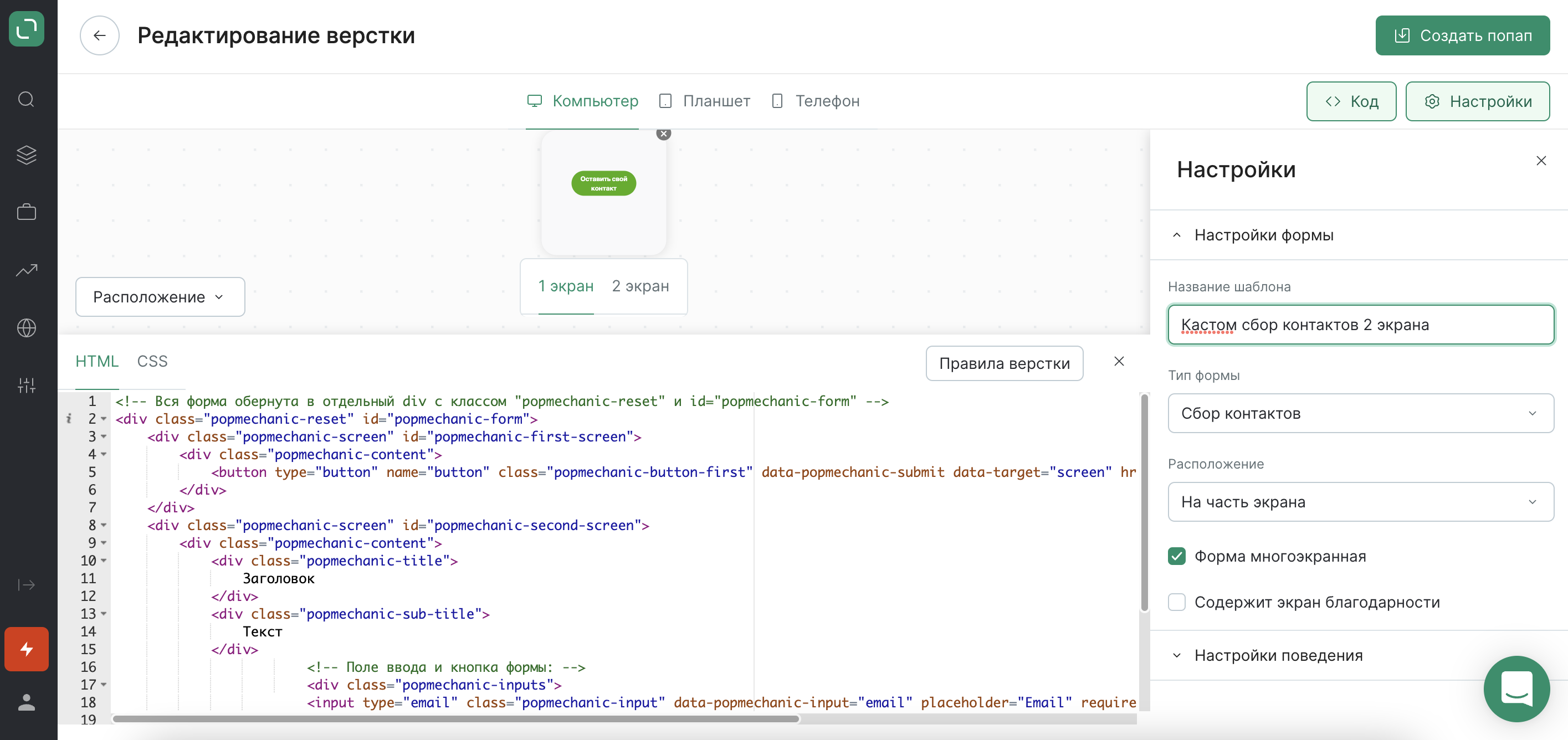Click the info marker on line 2

pyautogui.click(x=69, y=419)
